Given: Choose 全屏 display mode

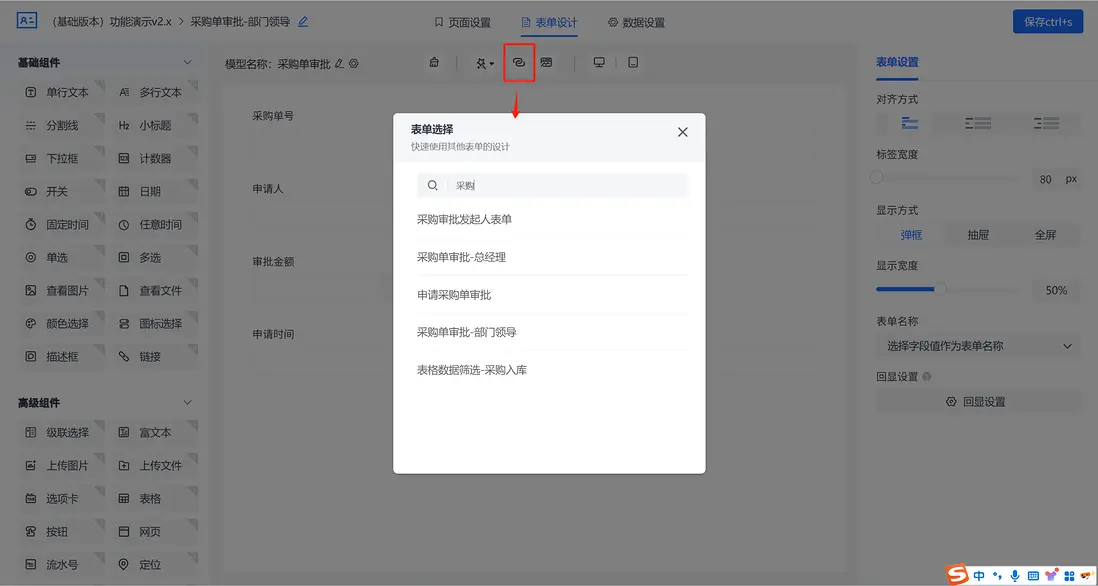Looking at the screenshot, I should tap(1046, 234).
